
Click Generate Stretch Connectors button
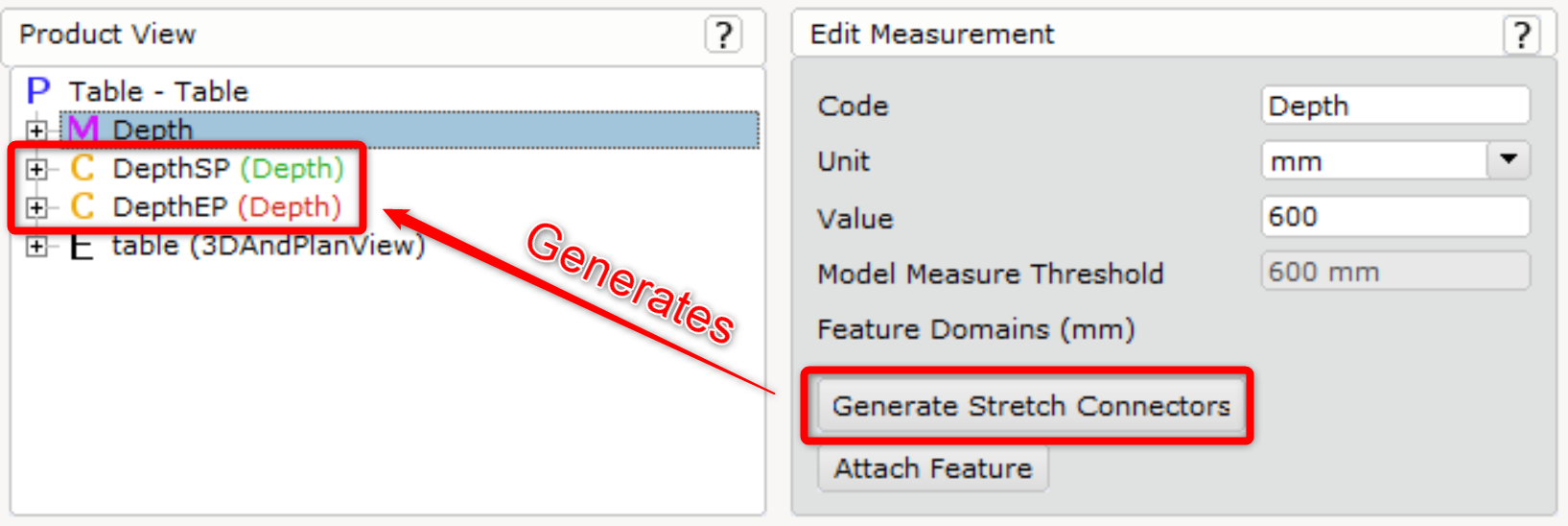pos(1031,406)
